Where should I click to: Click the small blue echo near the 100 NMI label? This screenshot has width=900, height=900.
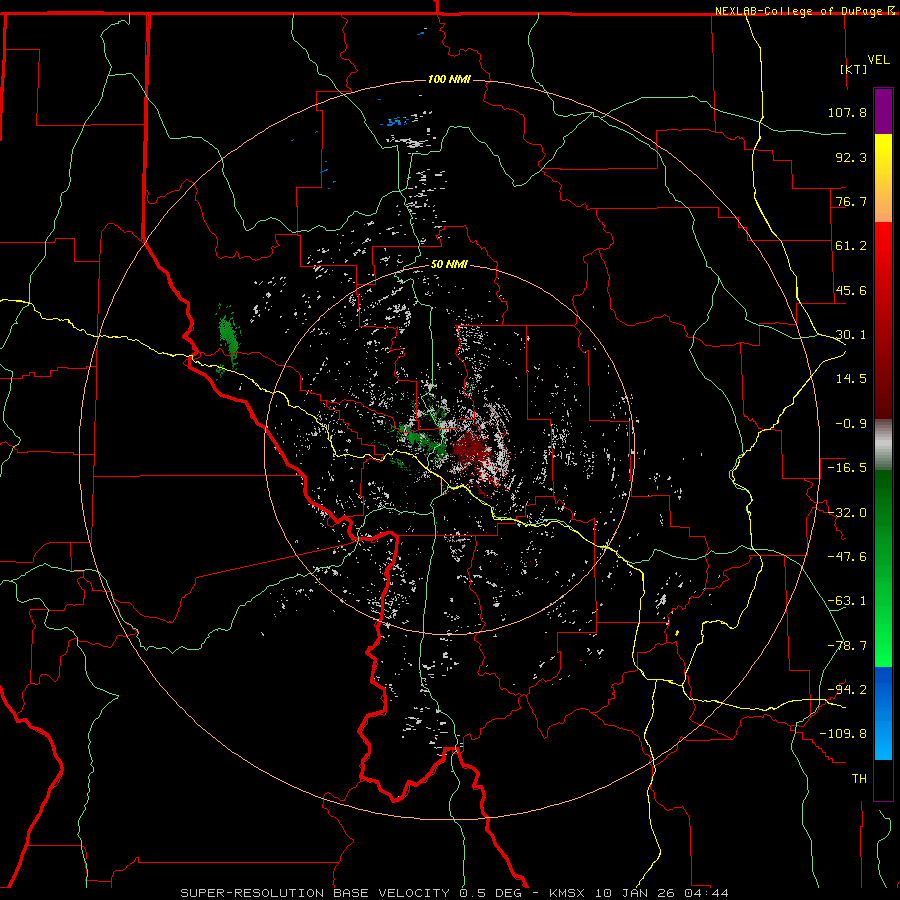(x=397, y=122)
